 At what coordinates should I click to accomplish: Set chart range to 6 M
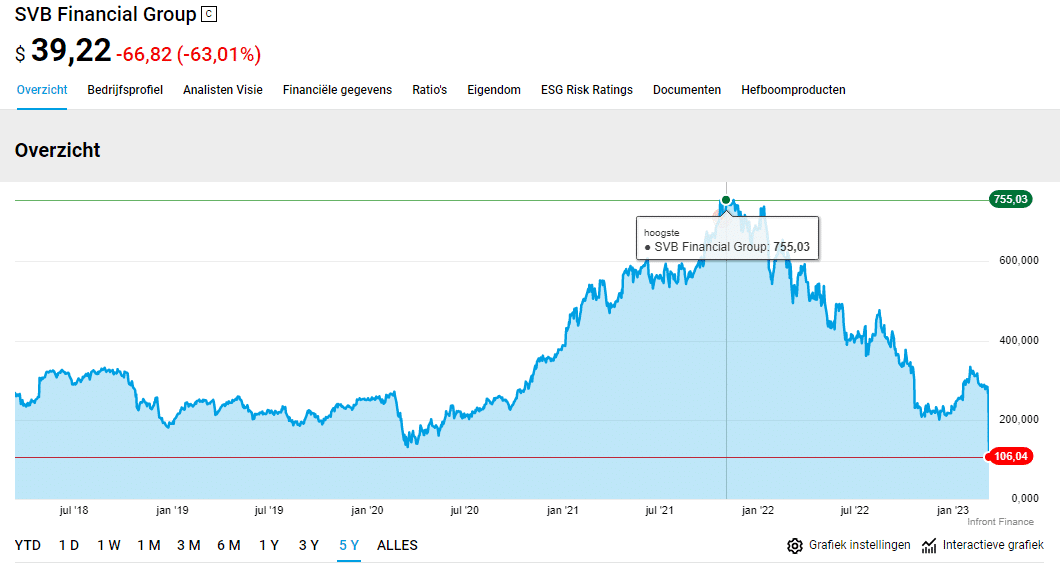228,545
